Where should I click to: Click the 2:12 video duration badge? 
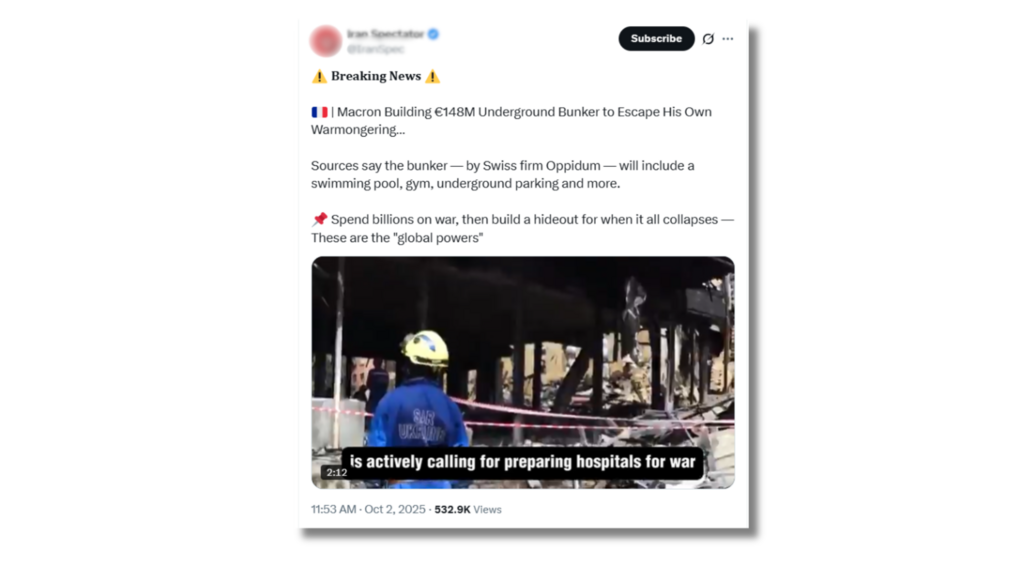[336, 473]
